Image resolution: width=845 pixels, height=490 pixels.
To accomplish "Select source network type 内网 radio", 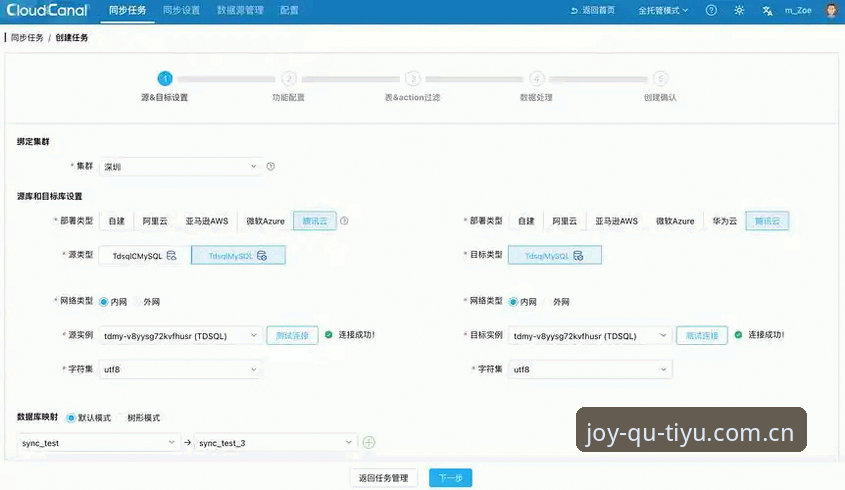I will pos(104,302).
